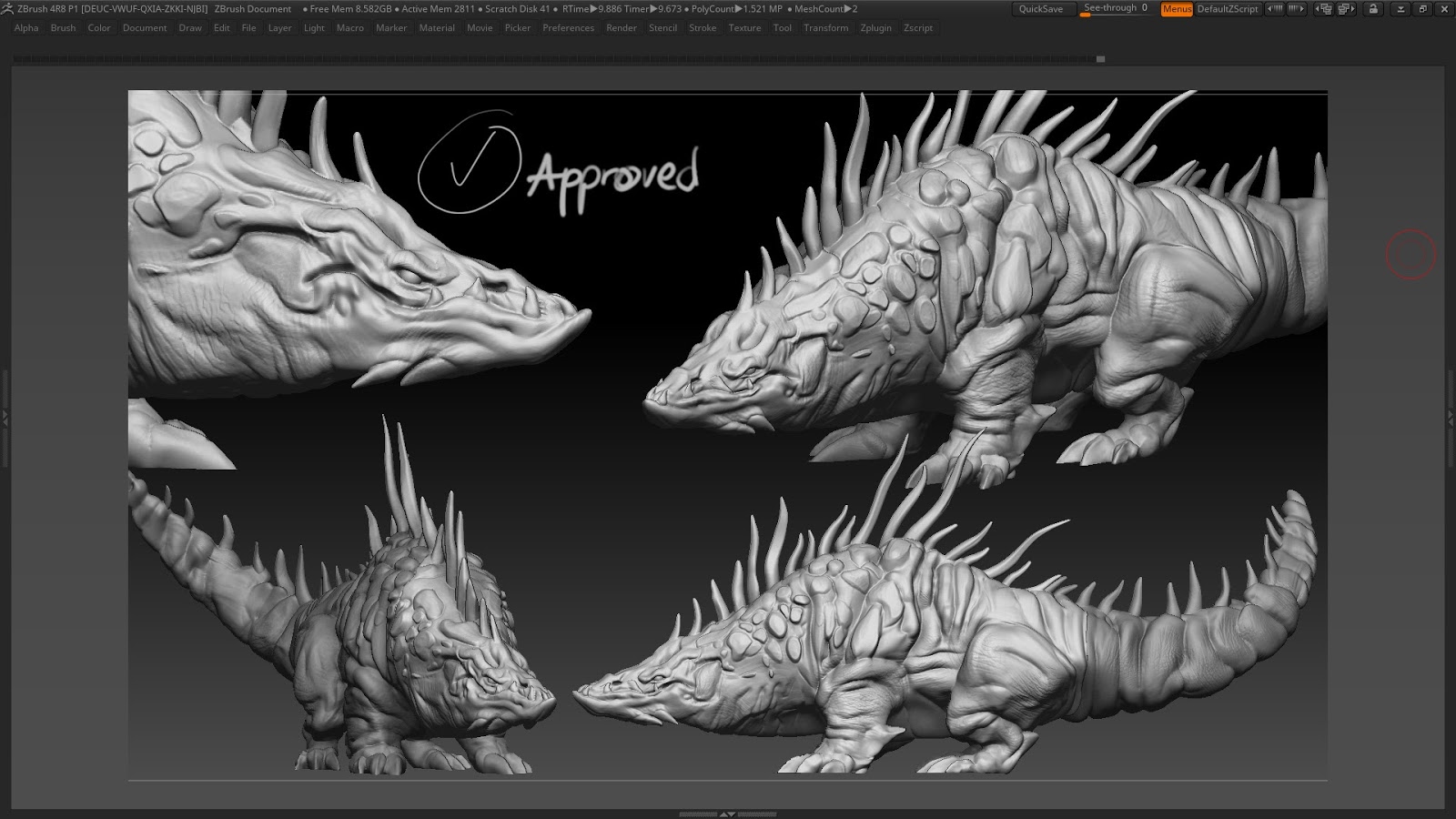Viewport: 1456px width, 819px height.
Task: Open the Texture menu
Action: 744,28
